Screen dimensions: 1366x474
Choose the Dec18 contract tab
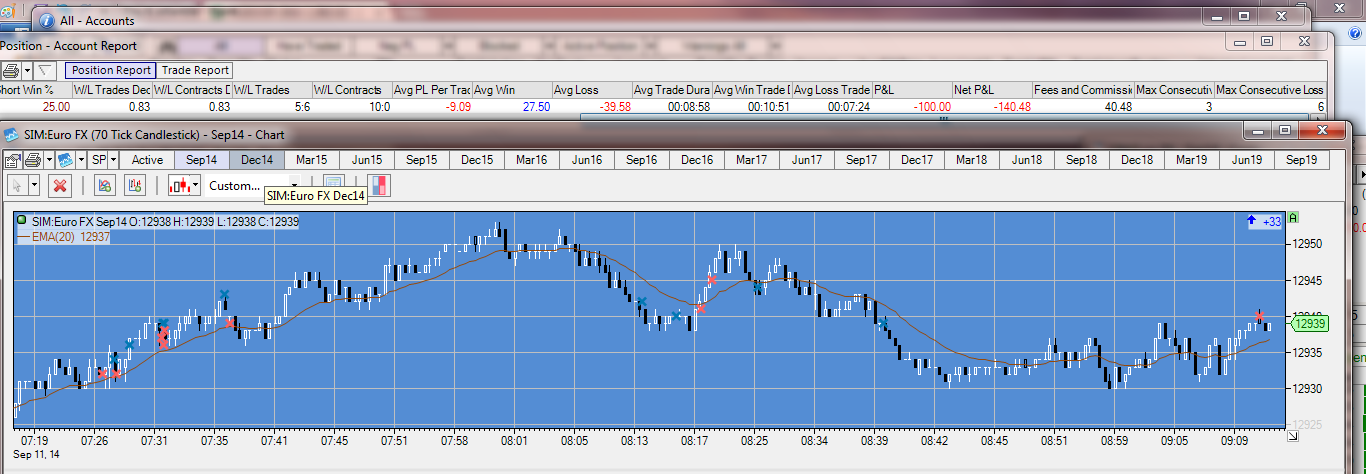[x=1137, y=160]
